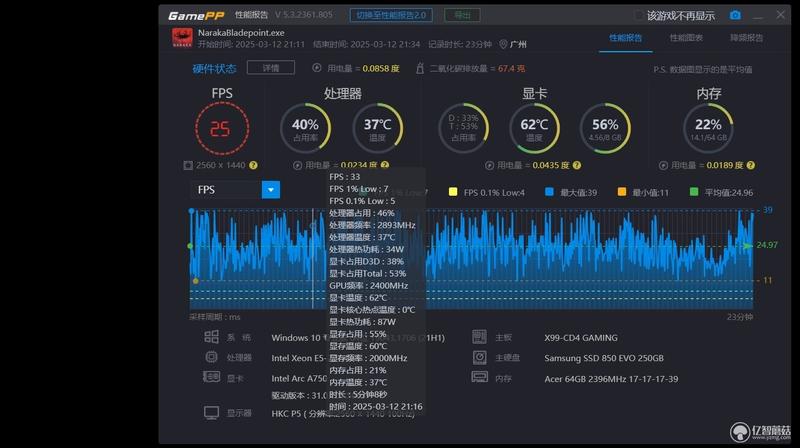Click the 二氧化碳排放量 67.4 克 value
Image resolution: width=800 pixels, height=448 pixels.
(x=511, y=68)
